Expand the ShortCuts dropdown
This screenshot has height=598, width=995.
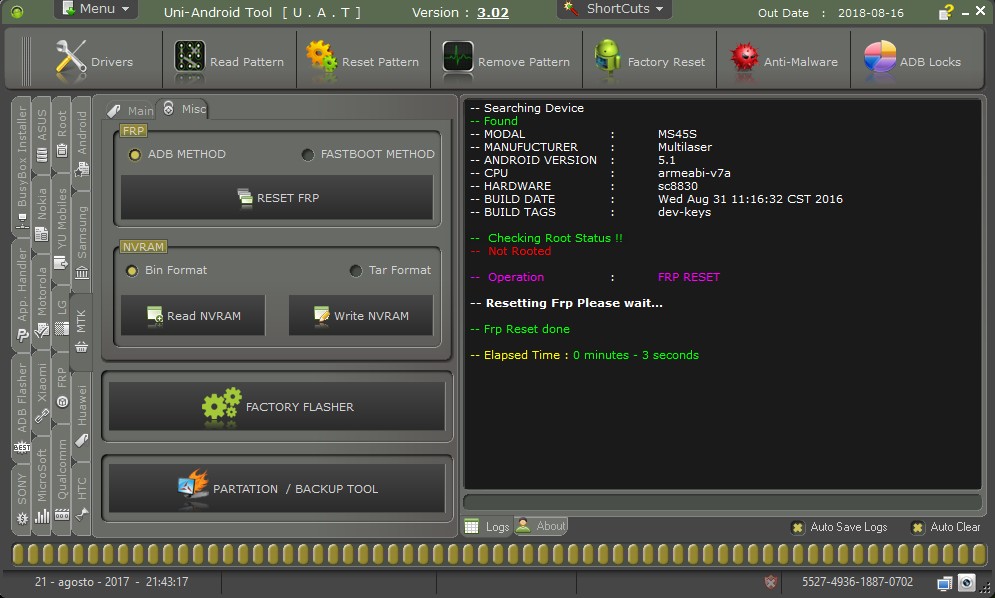(x=615, y=9)
